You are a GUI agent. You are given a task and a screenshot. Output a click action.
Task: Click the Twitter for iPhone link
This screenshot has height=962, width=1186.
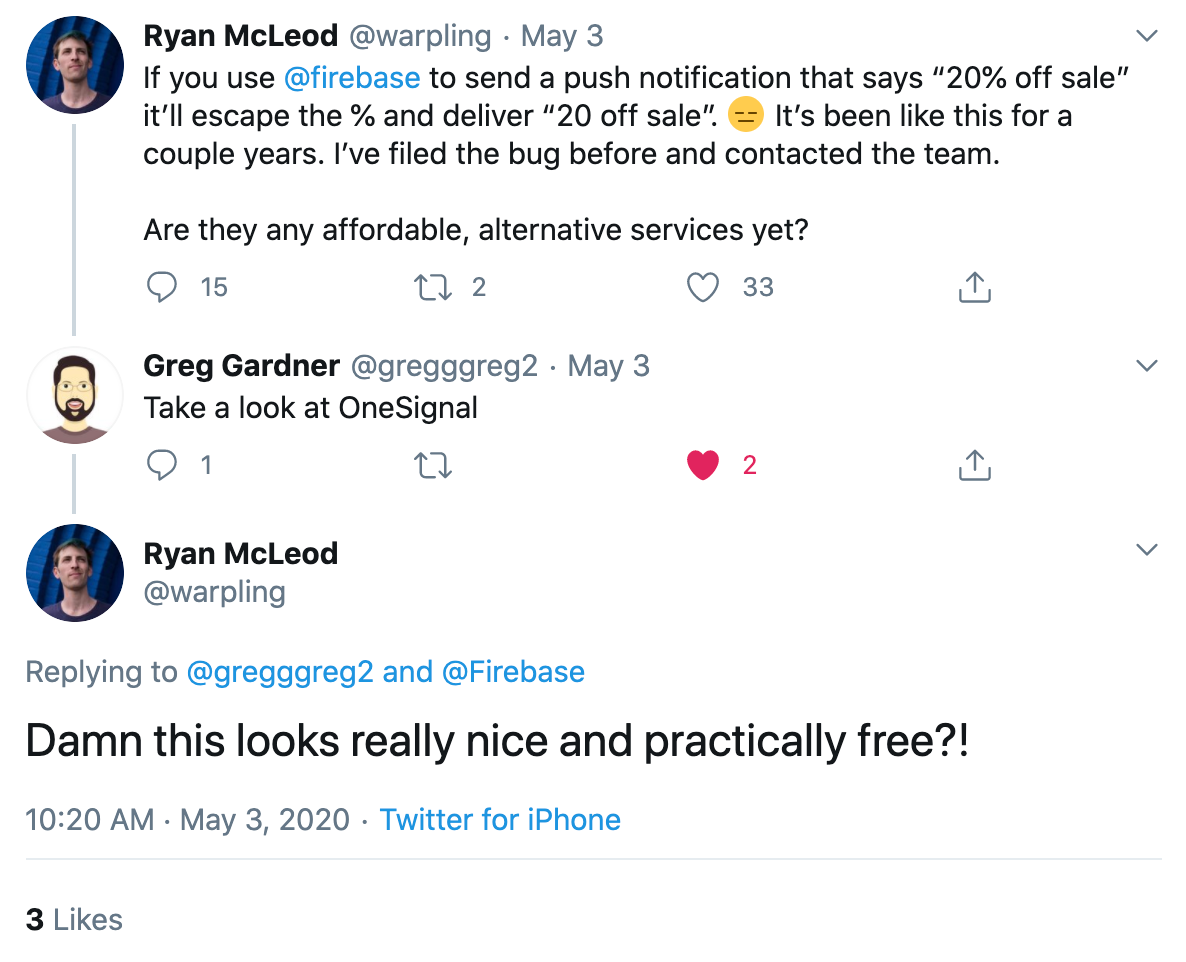(x=500, y=820)
